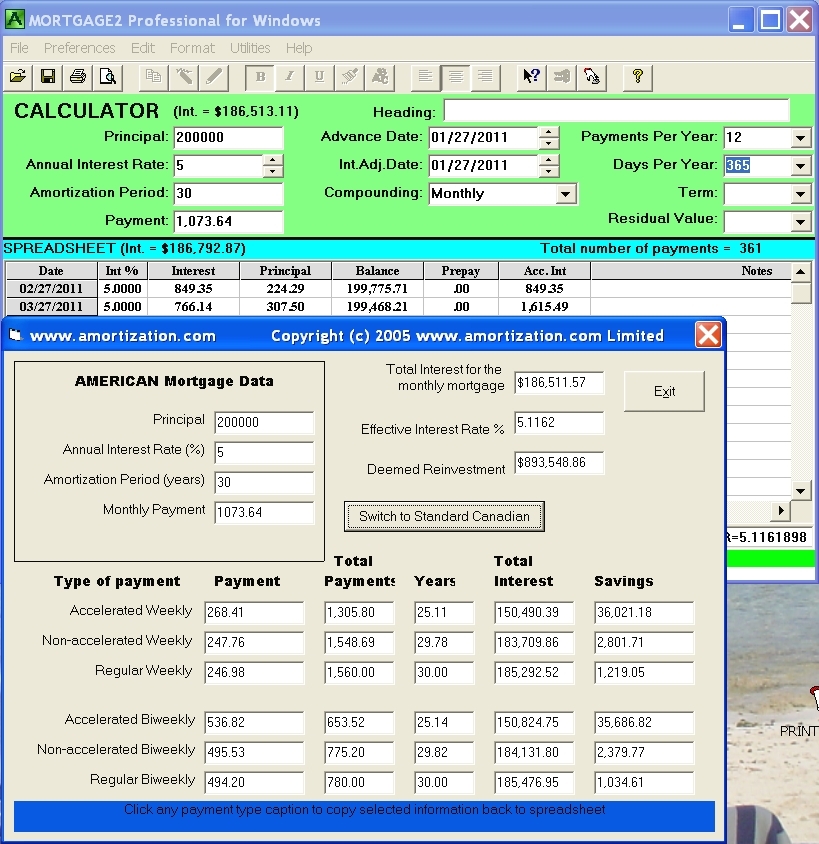Click the yellow question mark help icon
This screenshot has width=819, height=844.
click(637, 76)
